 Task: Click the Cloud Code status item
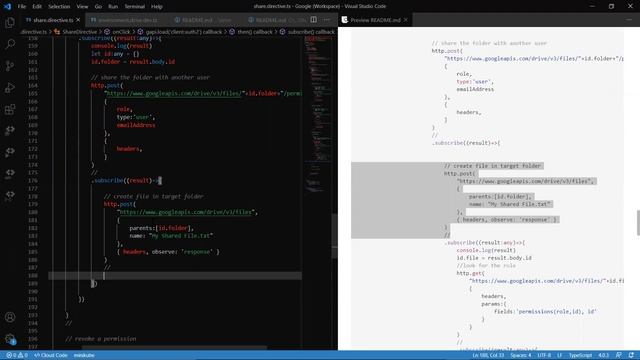(x=51, y=355)
